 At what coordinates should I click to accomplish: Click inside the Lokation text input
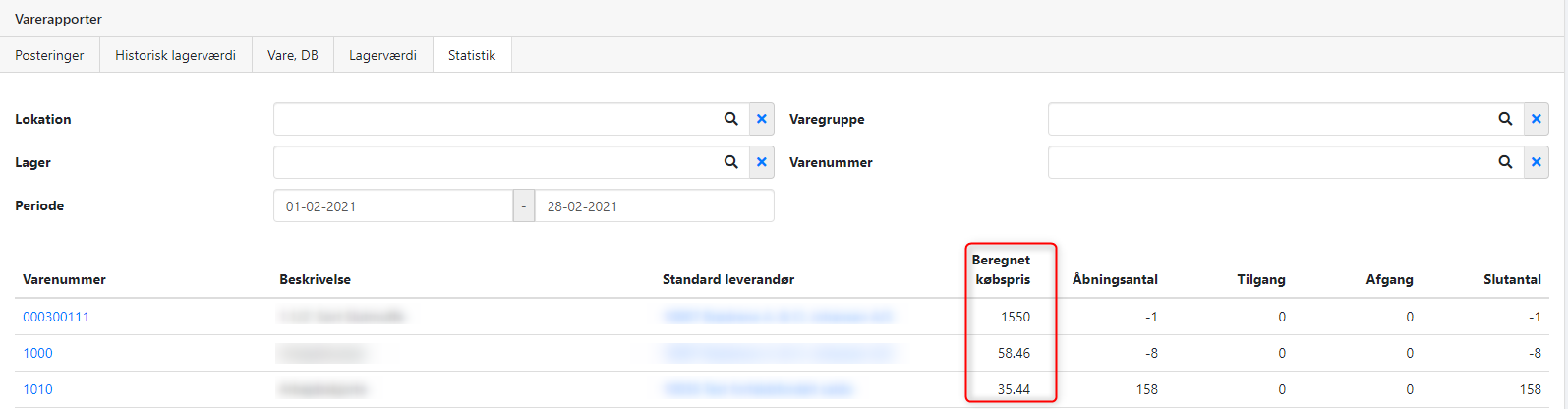click(496, 119)
